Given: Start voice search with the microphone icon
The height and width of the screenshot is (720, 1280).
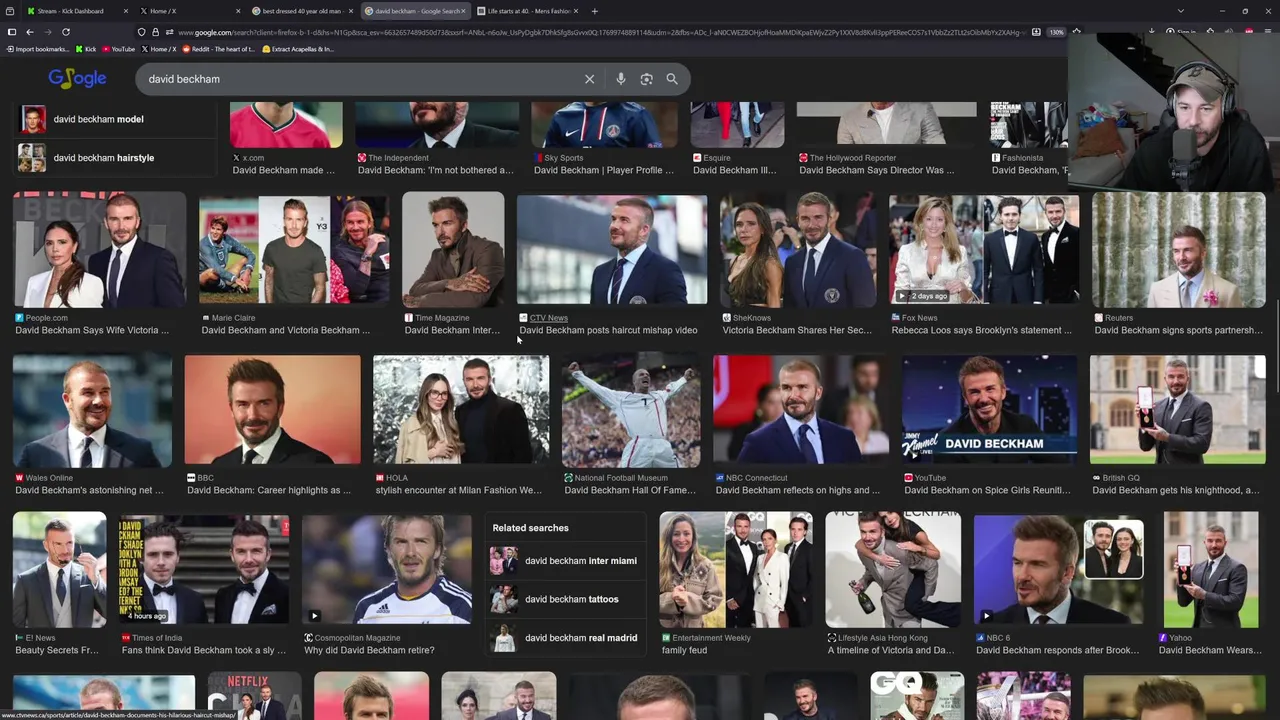Looking at the screenshot, I should [x=621, y=79].
